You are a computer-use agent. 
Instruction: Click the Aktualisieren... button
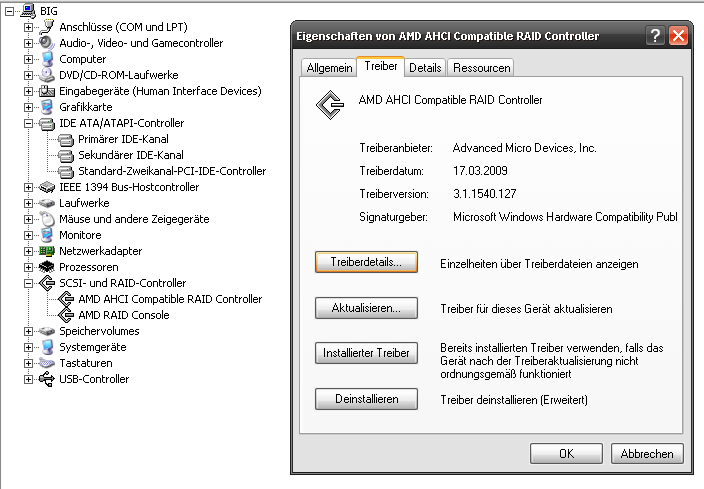(x=366, y=308)
